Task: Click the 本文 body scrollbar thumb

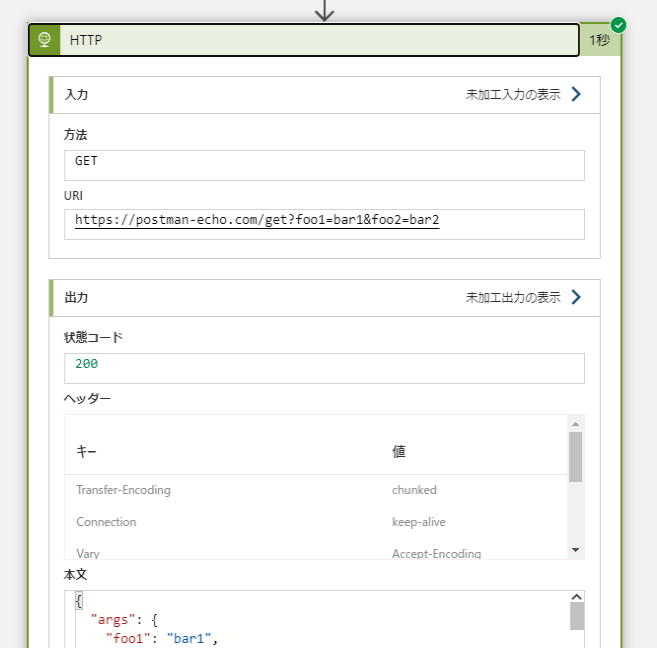Action: click(x=577, y=616)
